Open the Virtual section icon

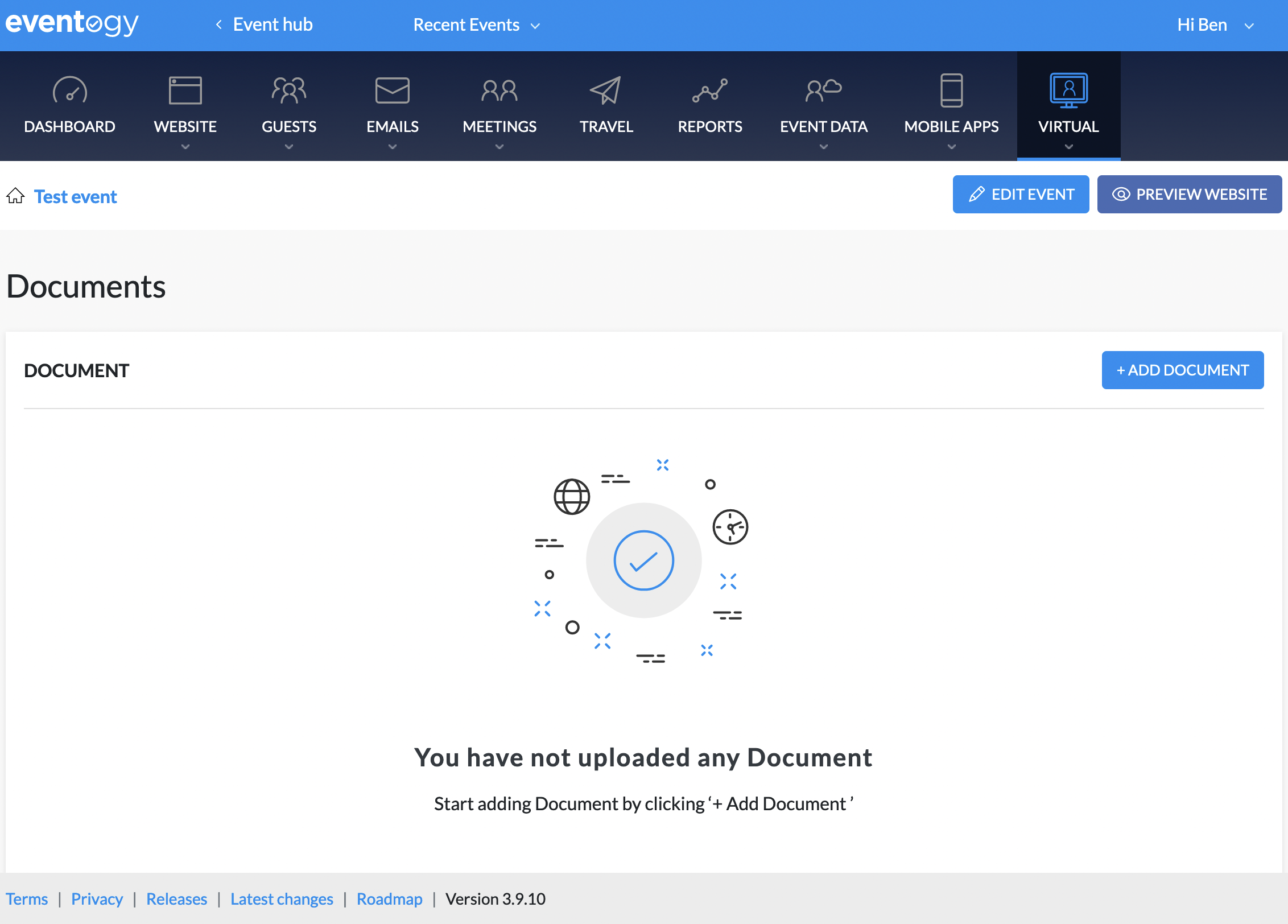(x=1068, y=91)
